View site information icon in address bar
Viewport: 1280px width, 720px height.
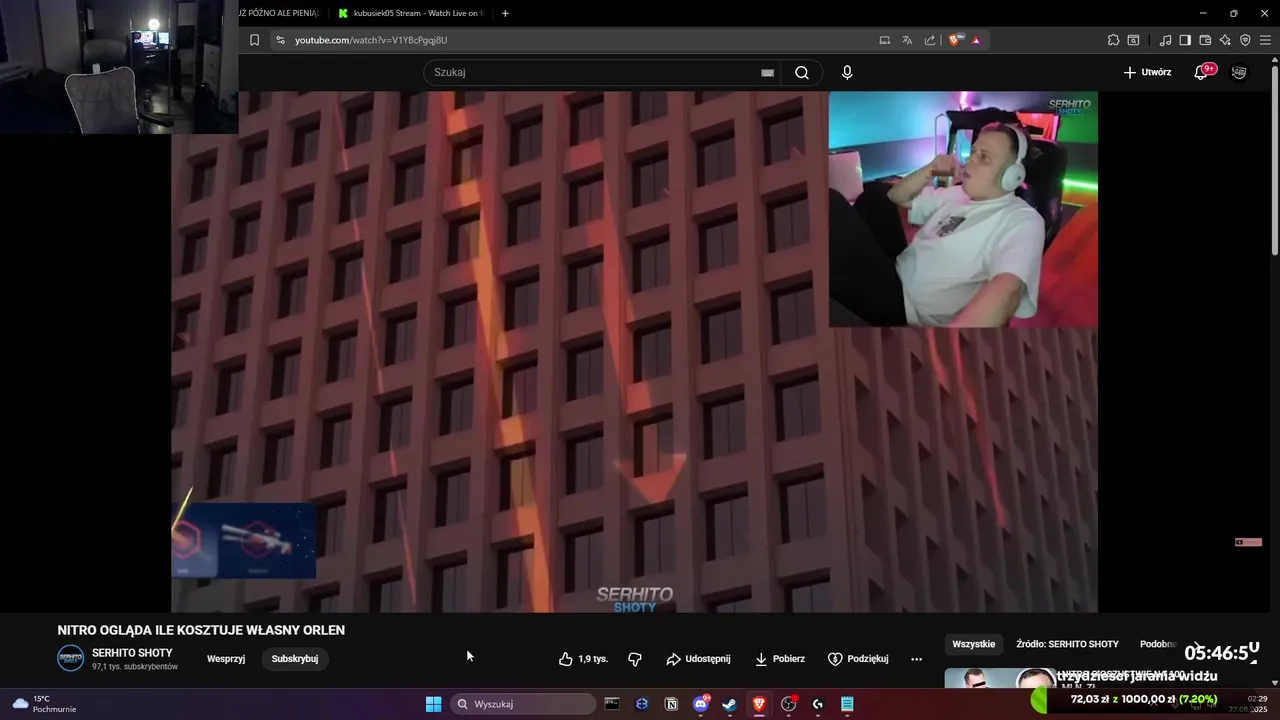(280, 40)
